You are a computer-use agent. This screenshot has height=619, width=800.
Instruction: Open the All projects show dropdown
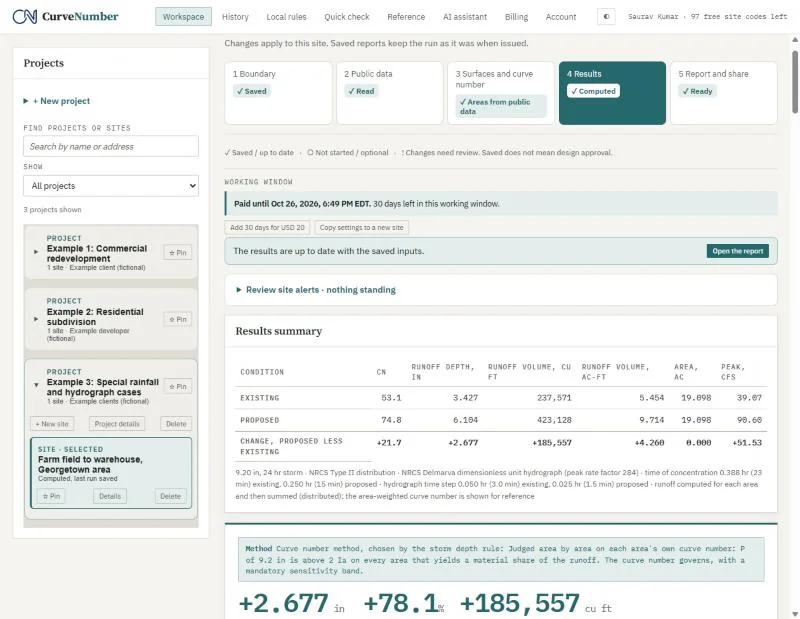pos(111,186)
